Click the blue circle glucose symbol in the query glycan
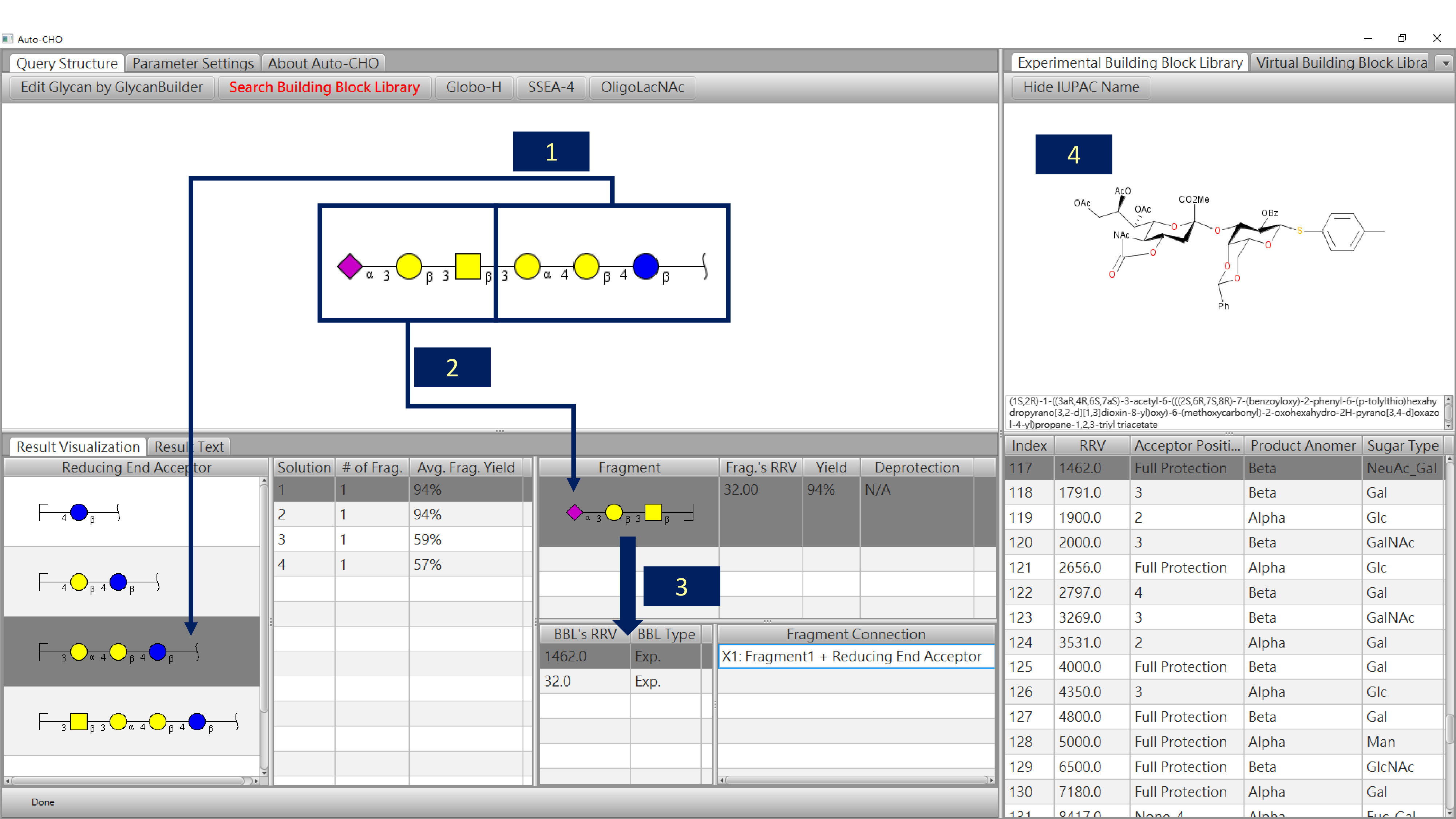 click(645, 266)
